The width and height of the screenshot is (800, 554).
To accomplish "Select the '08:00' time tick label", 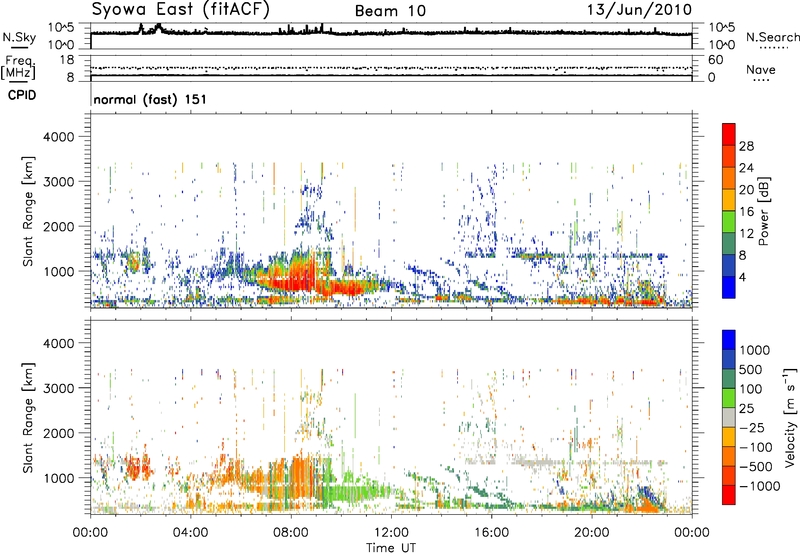I will (290, 533).
